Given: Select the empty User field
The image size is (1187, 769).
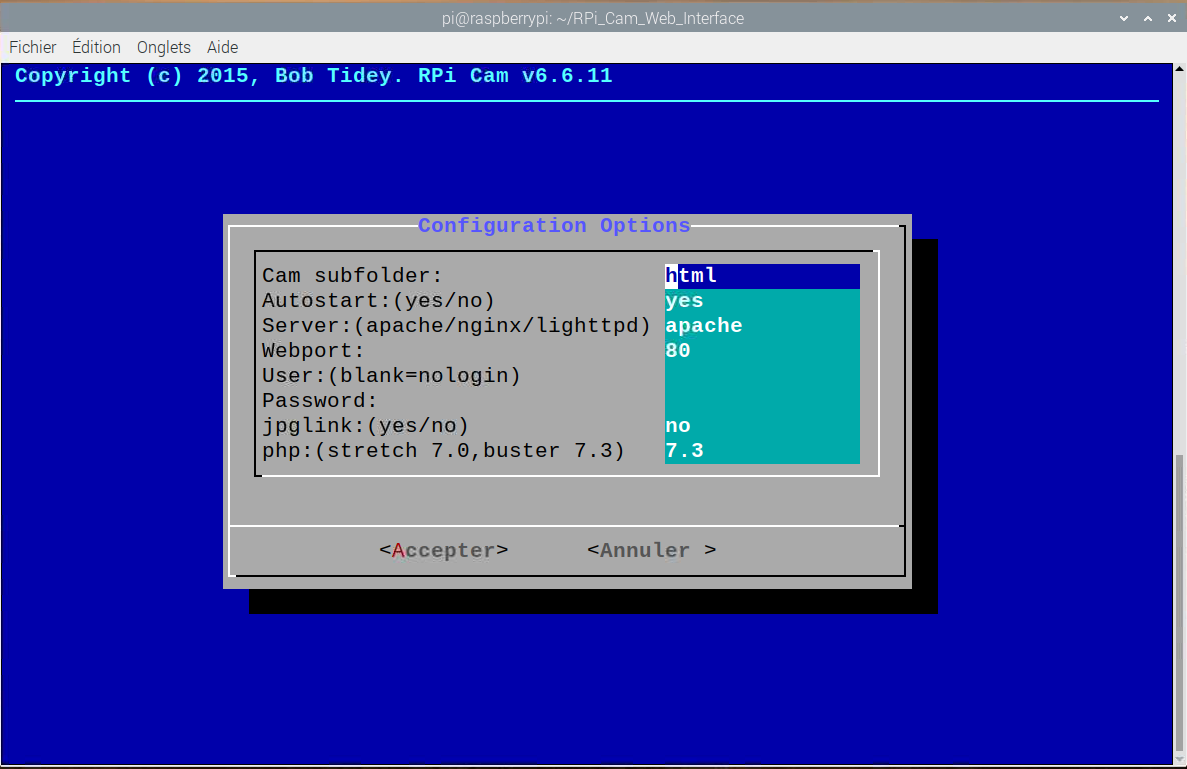Looking at the screenshot, I should 762,375.
